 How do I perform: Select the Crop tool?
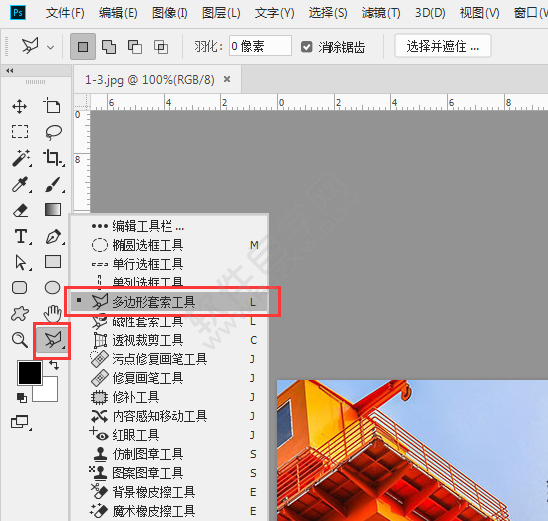(x=53, y=157)
